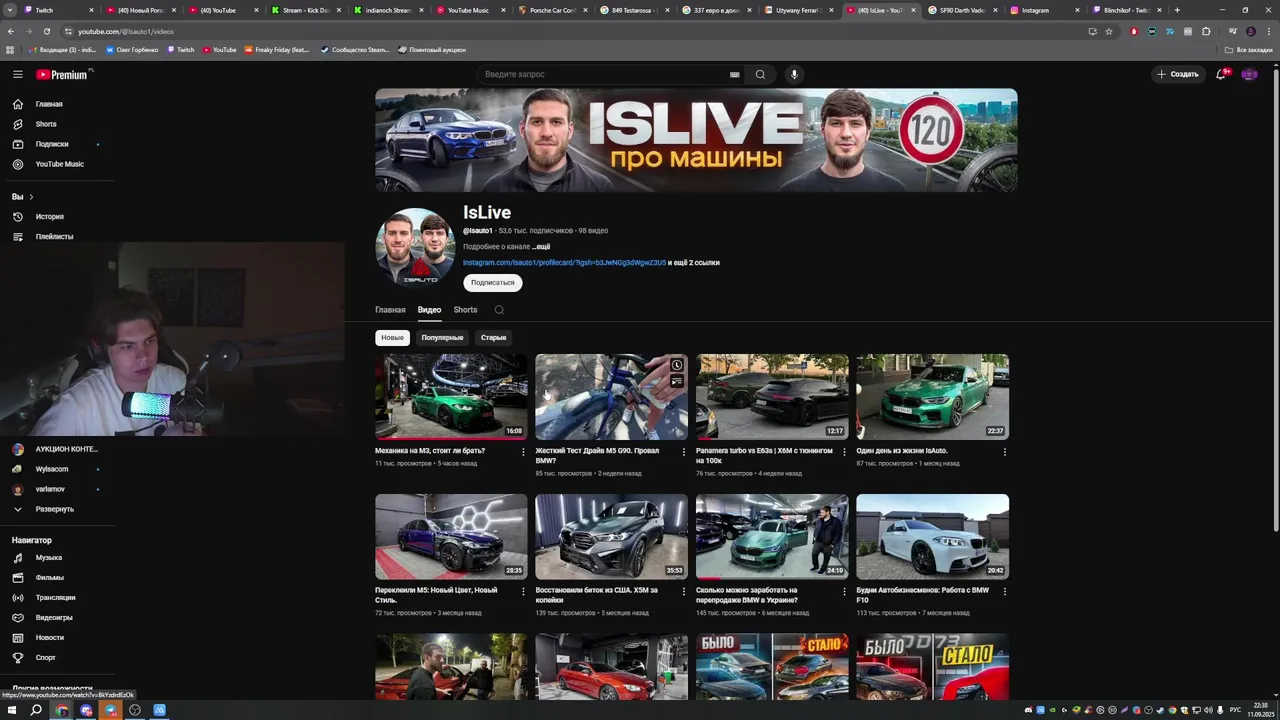Click the Подписаться button
This screenshot has height=720, width=1280.
coord(493,283)
